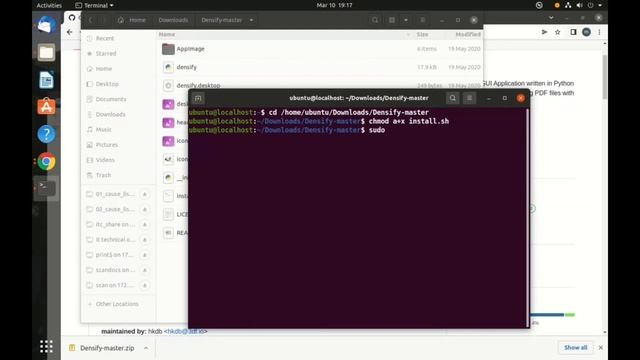Open the Densify-master path dropdown
Screen dimensions: 640x360
251,20
